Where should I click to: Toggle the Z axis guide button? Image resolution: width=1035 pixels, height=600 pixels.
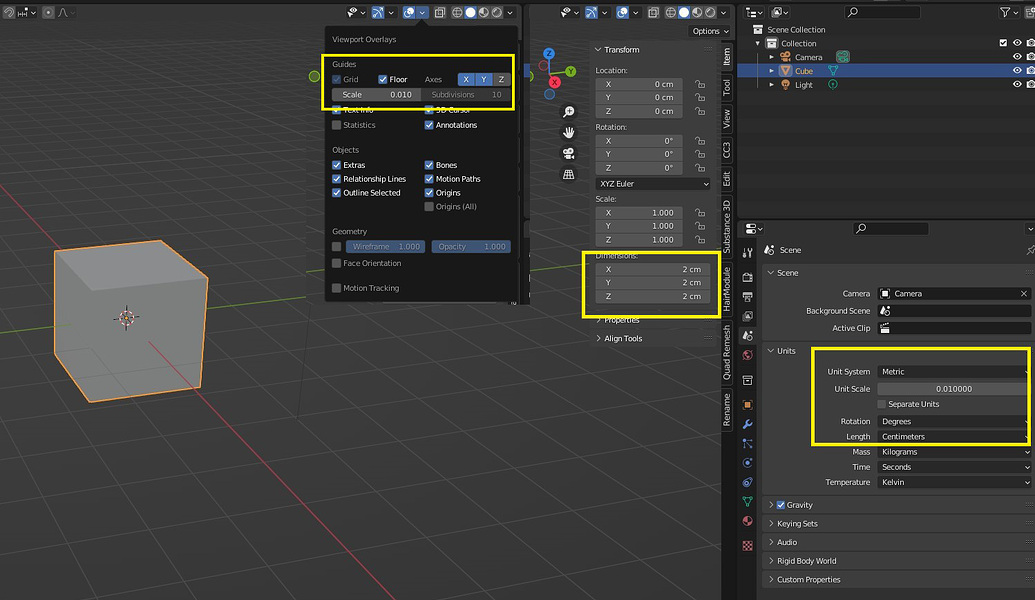click(502, 79)
